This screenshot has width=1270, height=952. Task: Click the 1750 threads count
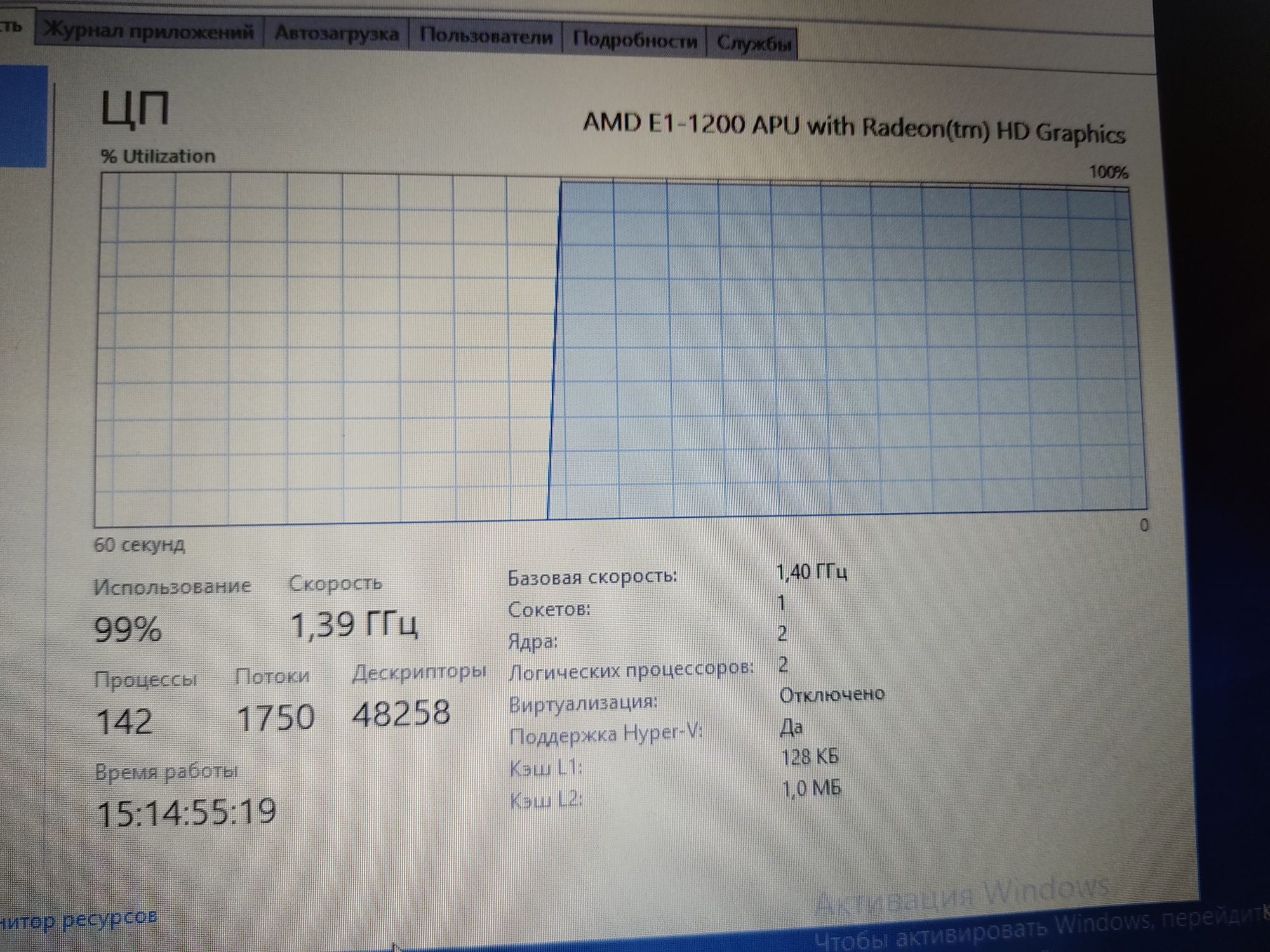click(276, 717)
